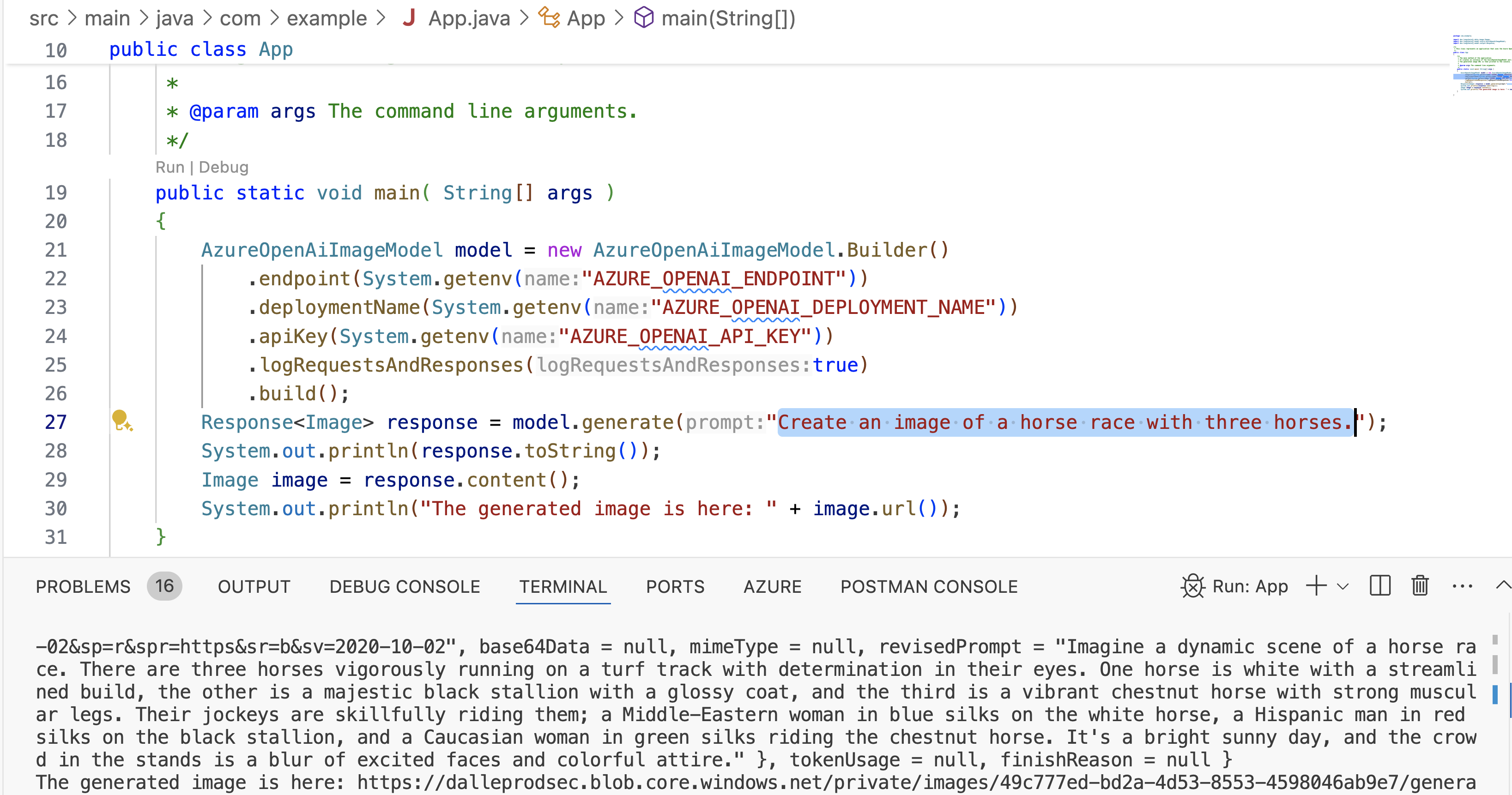Click 'String[] args' in main signature
This screenshot has width=1512, height=795.
517,193
